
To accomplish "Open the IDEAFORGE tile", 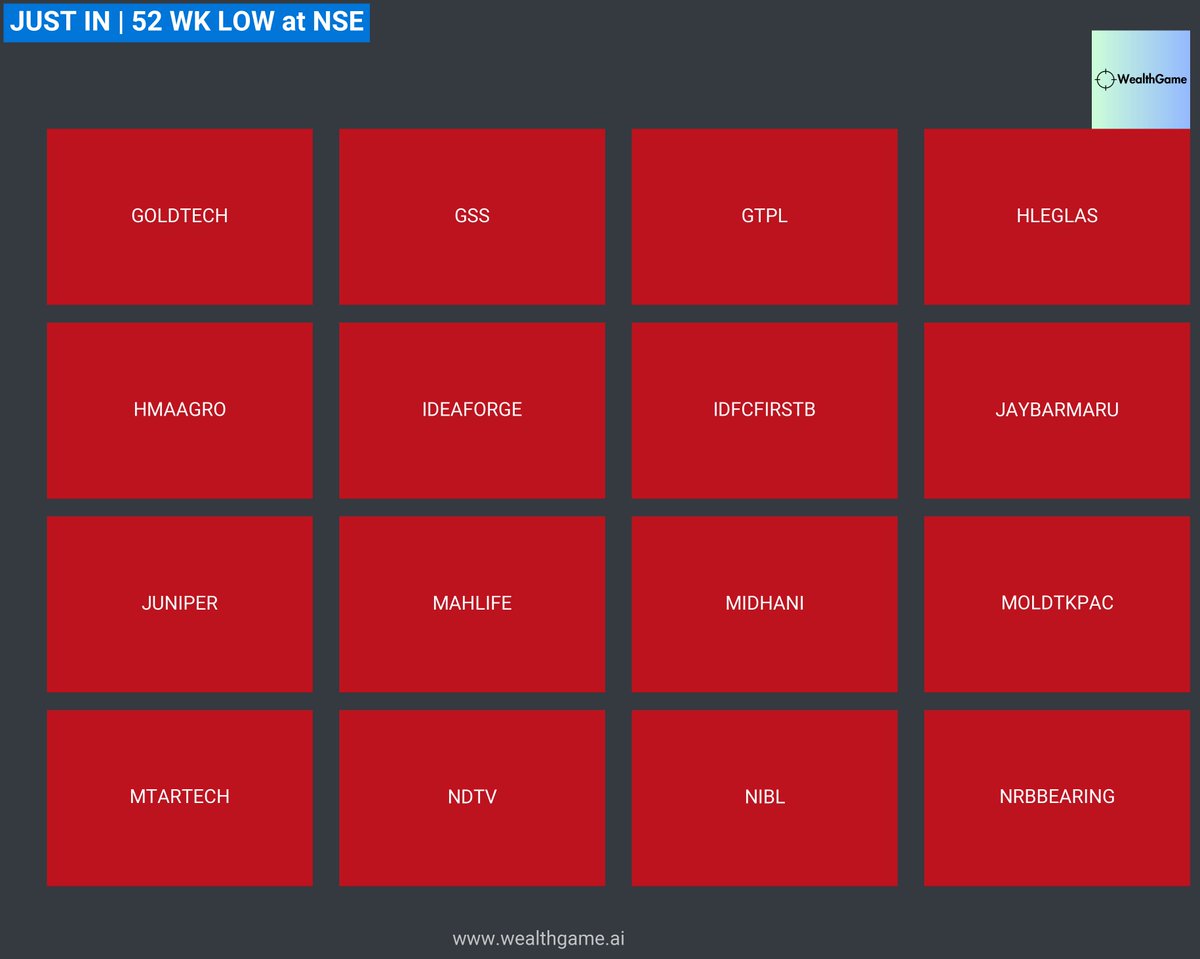I will [x=472, y=410].
